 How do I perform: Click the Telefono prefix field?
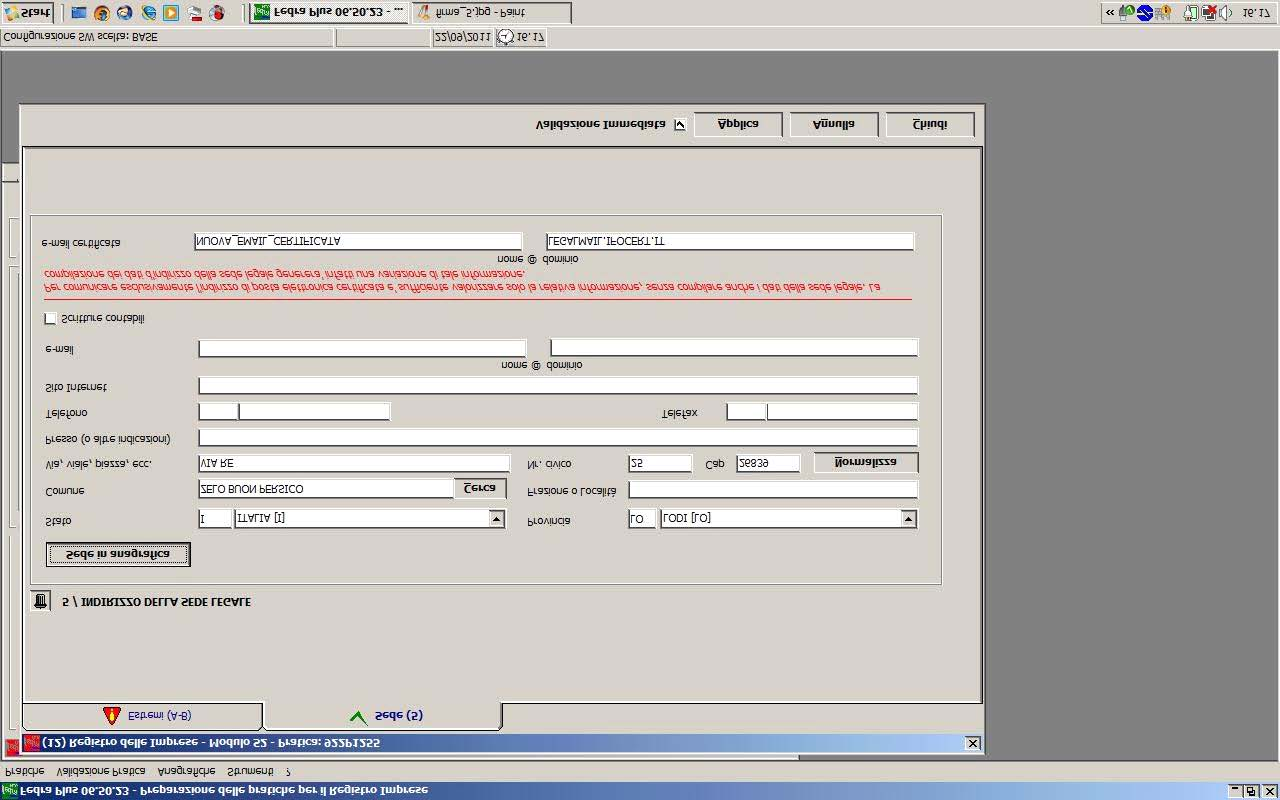(218, 412)
